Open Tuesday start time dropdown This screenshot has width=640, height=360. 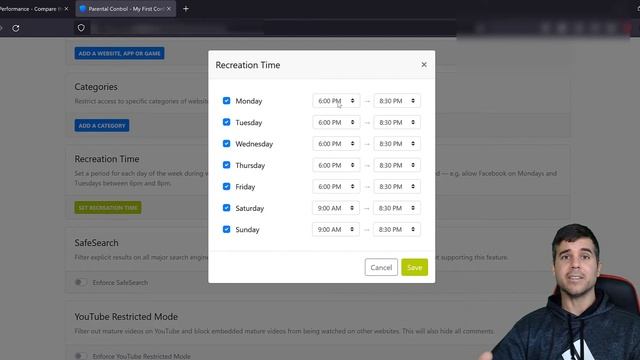[336, 122]
